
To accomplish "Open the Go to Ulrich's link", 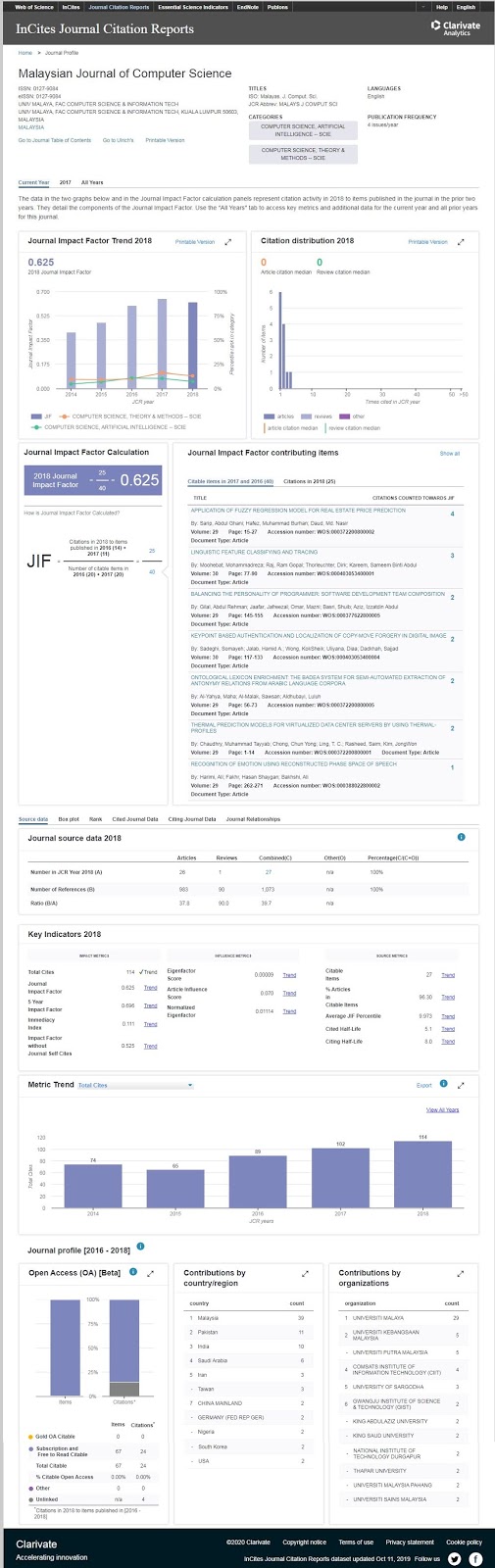I will [x=118, y=140].
